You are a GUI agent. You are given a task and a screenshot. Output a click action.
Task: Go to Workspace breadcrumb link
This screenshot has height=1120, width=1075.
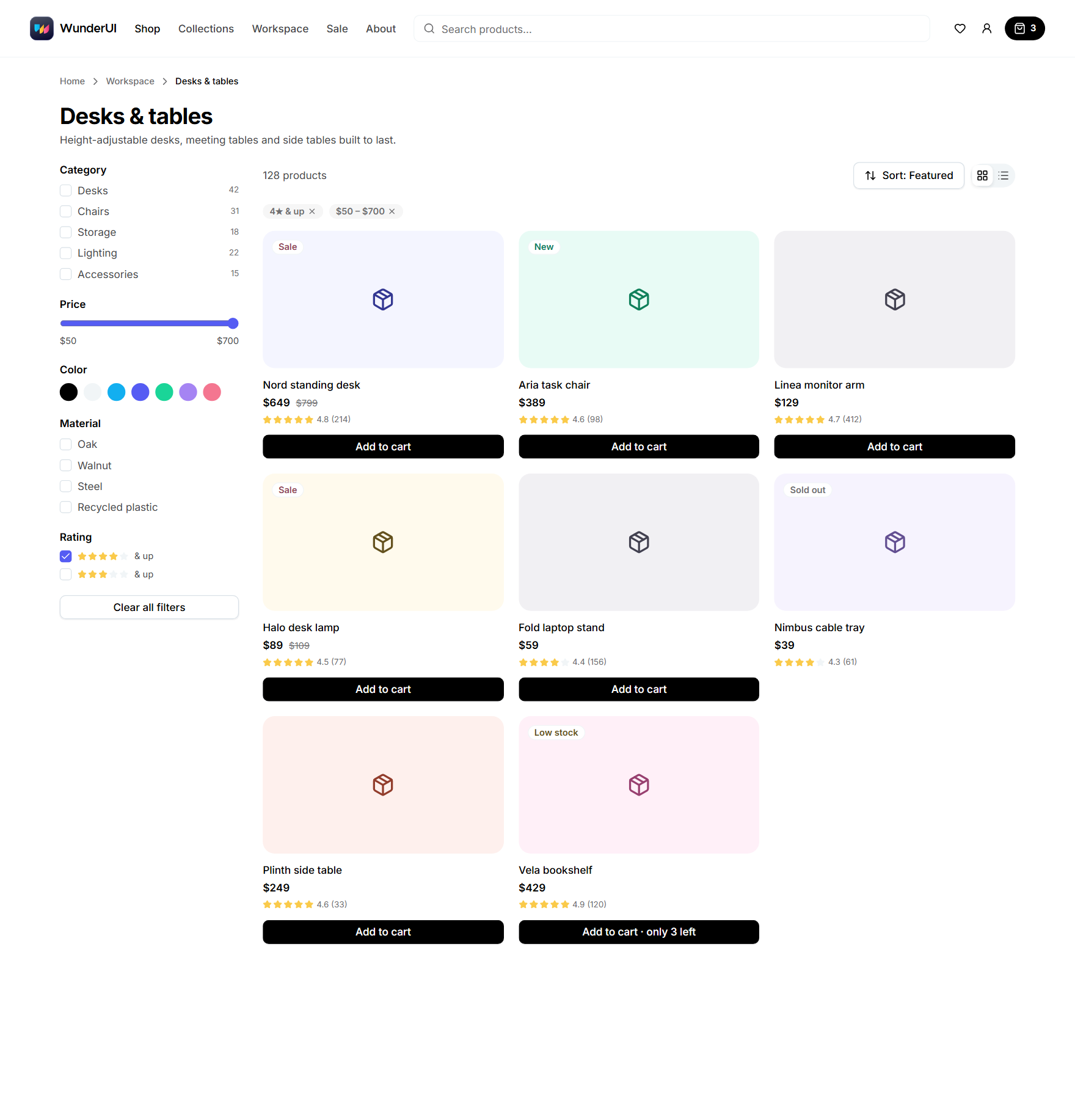130,81
